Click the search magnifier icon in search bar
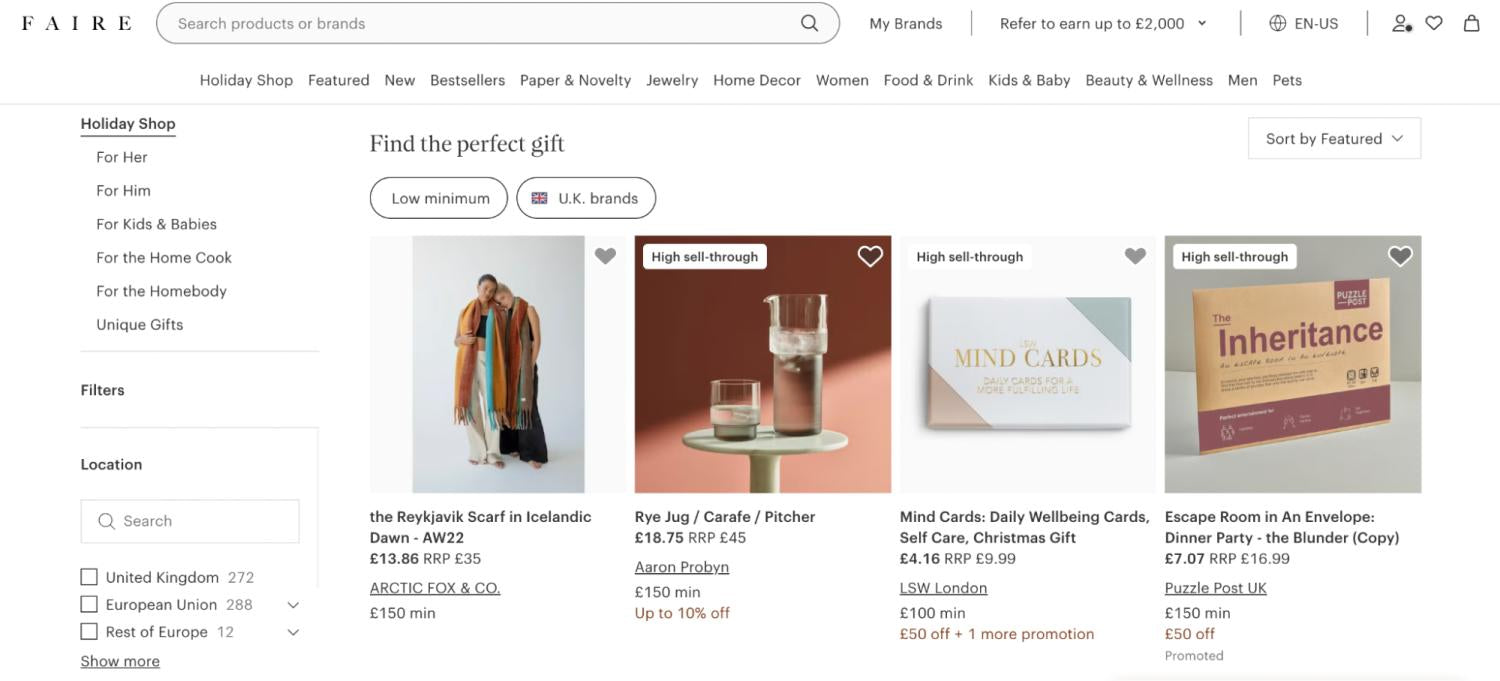The height and width of the screenshot is (681, 1500). [809, 23]
